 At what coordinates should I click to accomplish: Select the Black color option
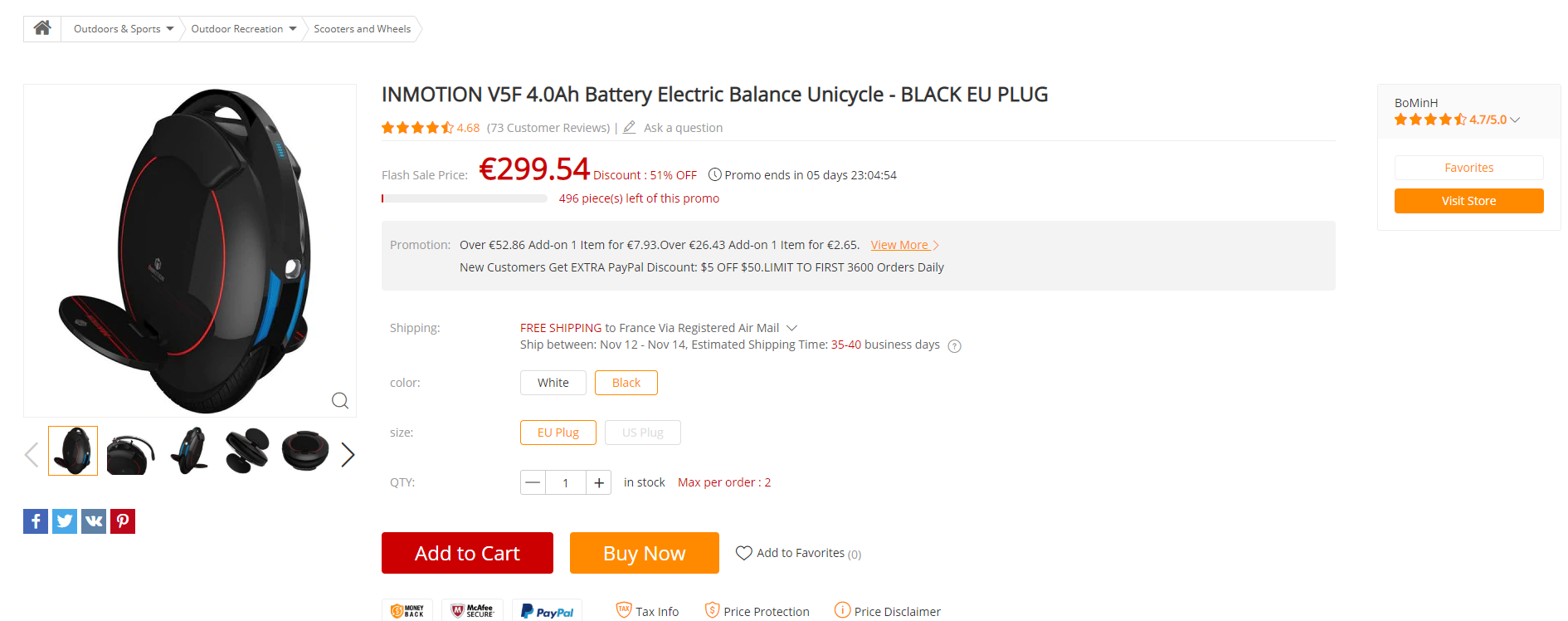tap(626, 383)
